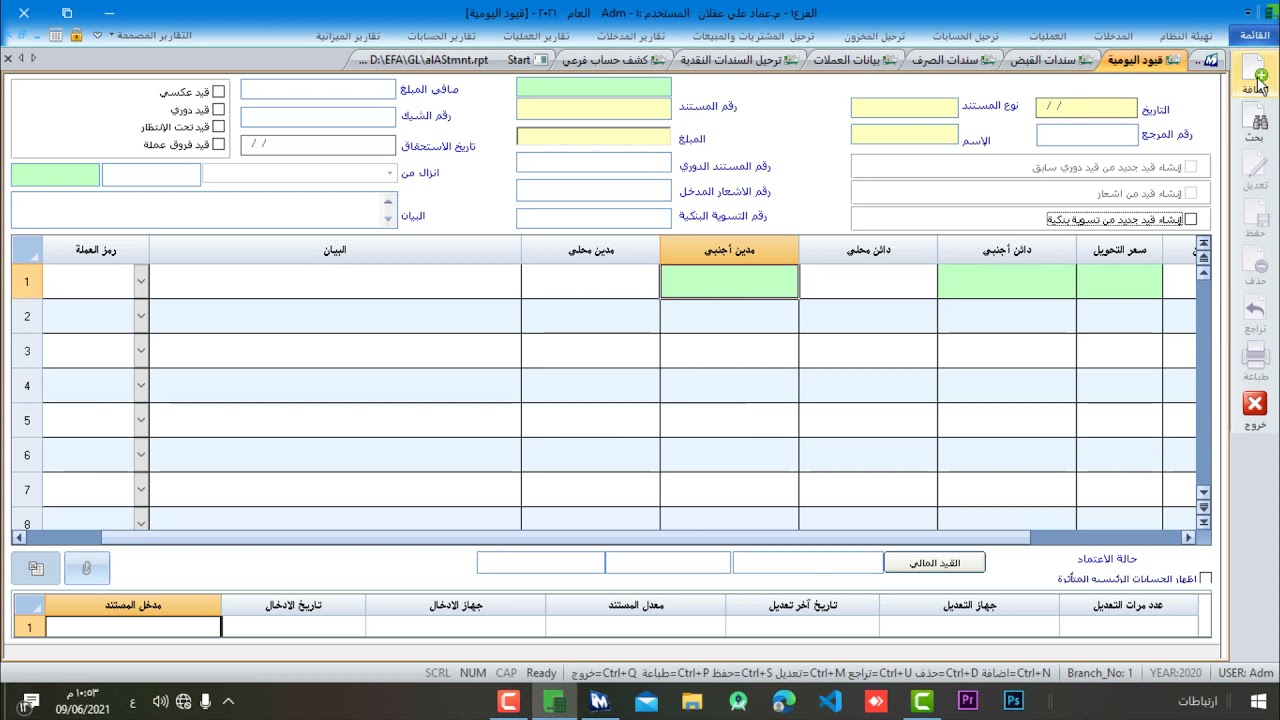Open currency code dropdown in row 4
This screenshot has height=720, width=1280.
140,385
